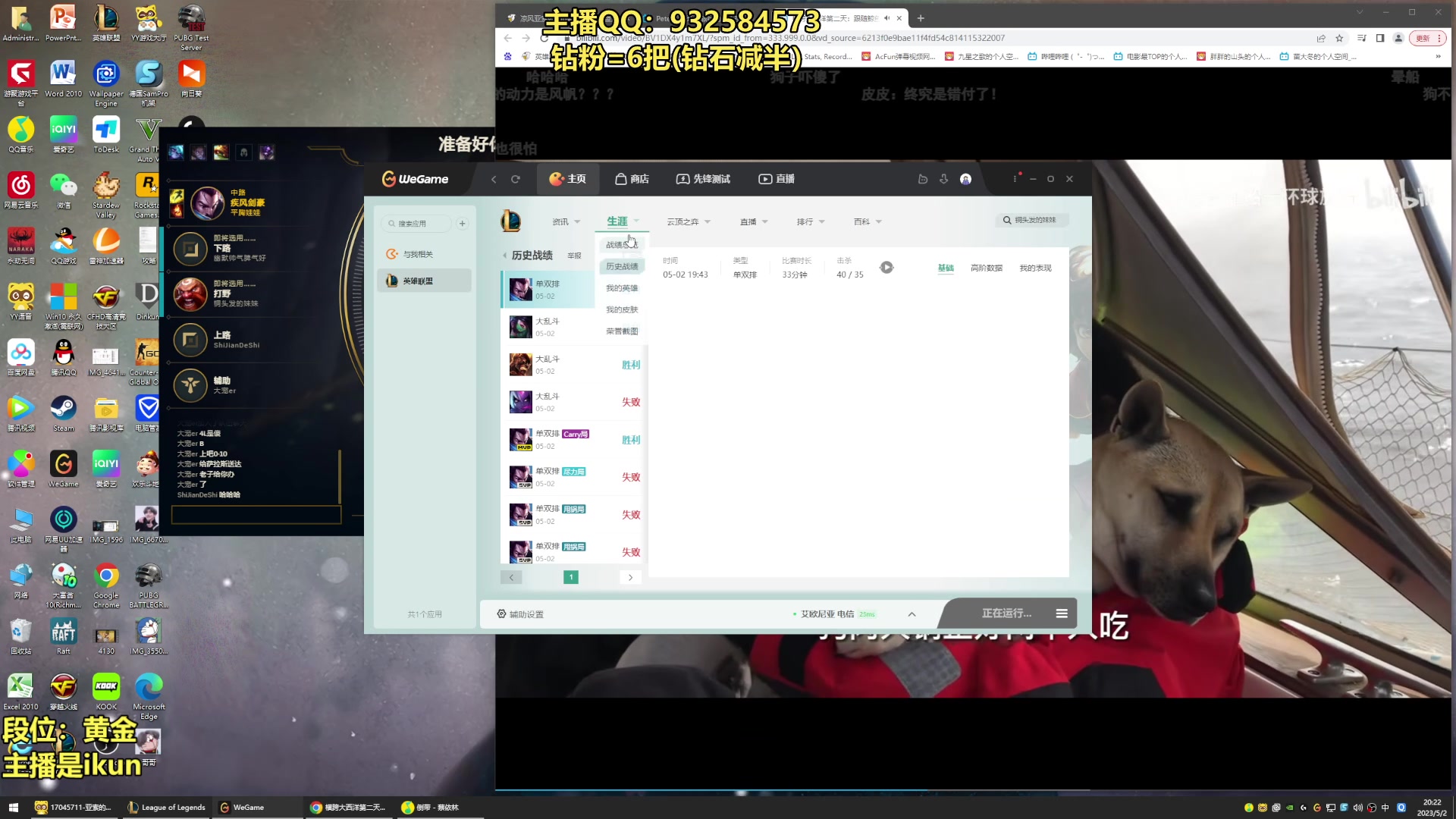The height and width of the screenshot is (819, 1456).
Task: Click the 搜索应用 search field
Action: [418, 224]
